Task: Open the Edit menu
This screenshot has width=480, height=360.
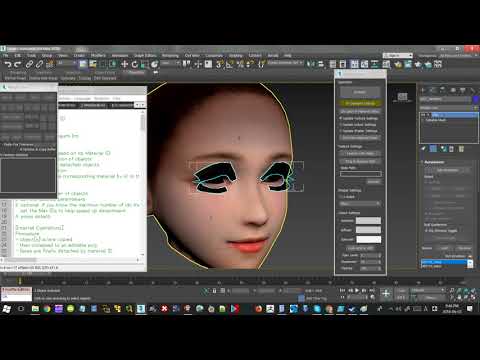Action: tap(17, 55)
